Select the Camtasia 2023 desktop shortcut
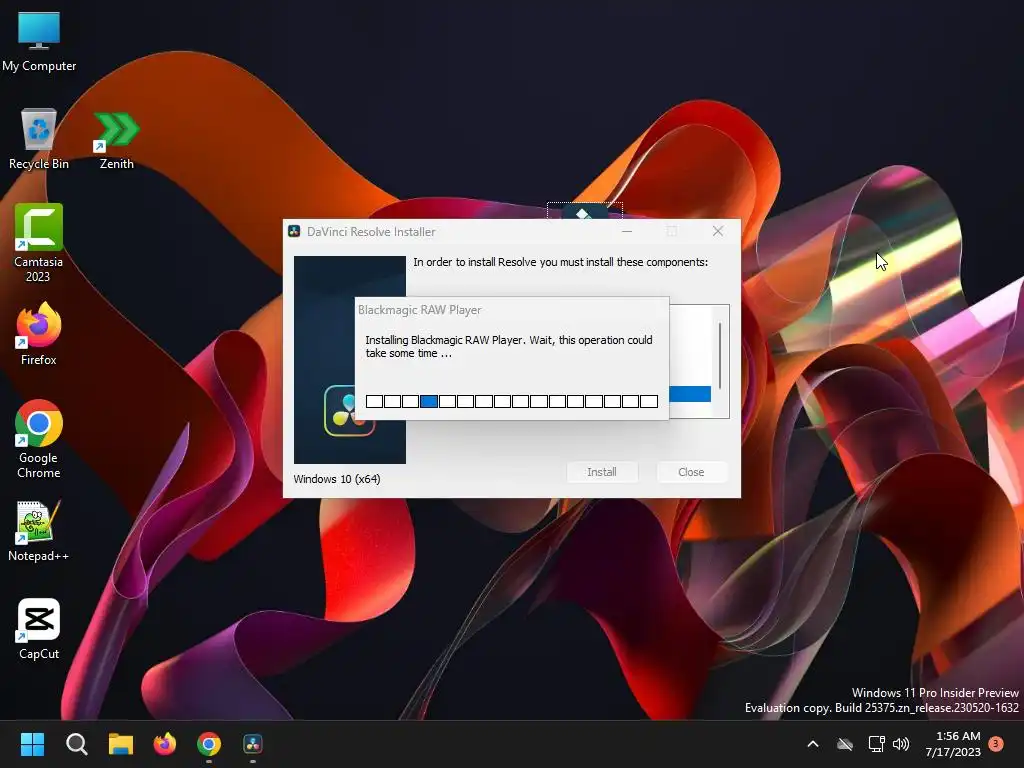This screenshot has height=768, width=1024. pos(39,243)
